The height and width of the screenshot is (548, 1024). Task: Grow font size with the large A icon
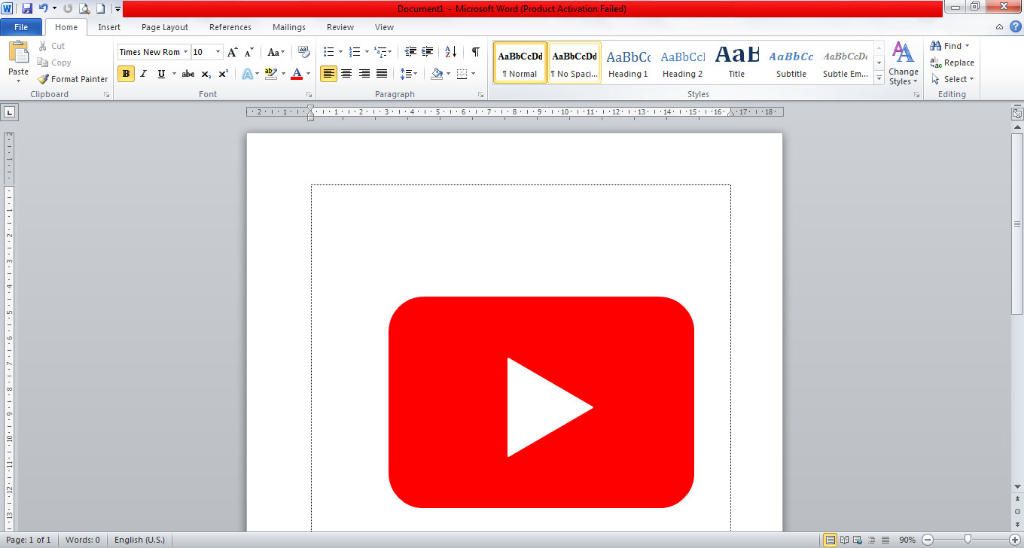tap(232, 52)
